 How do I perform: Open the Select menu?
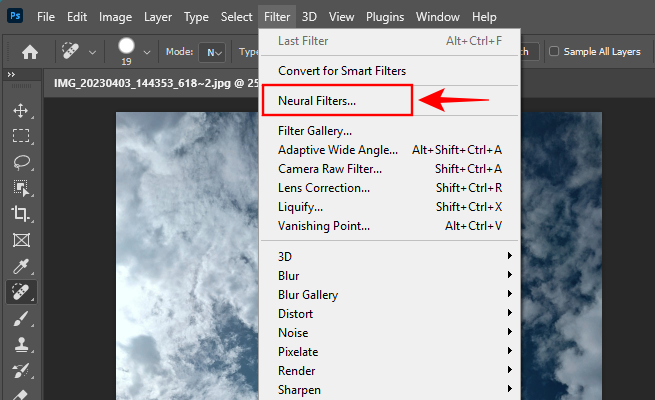tap(236, 17)
